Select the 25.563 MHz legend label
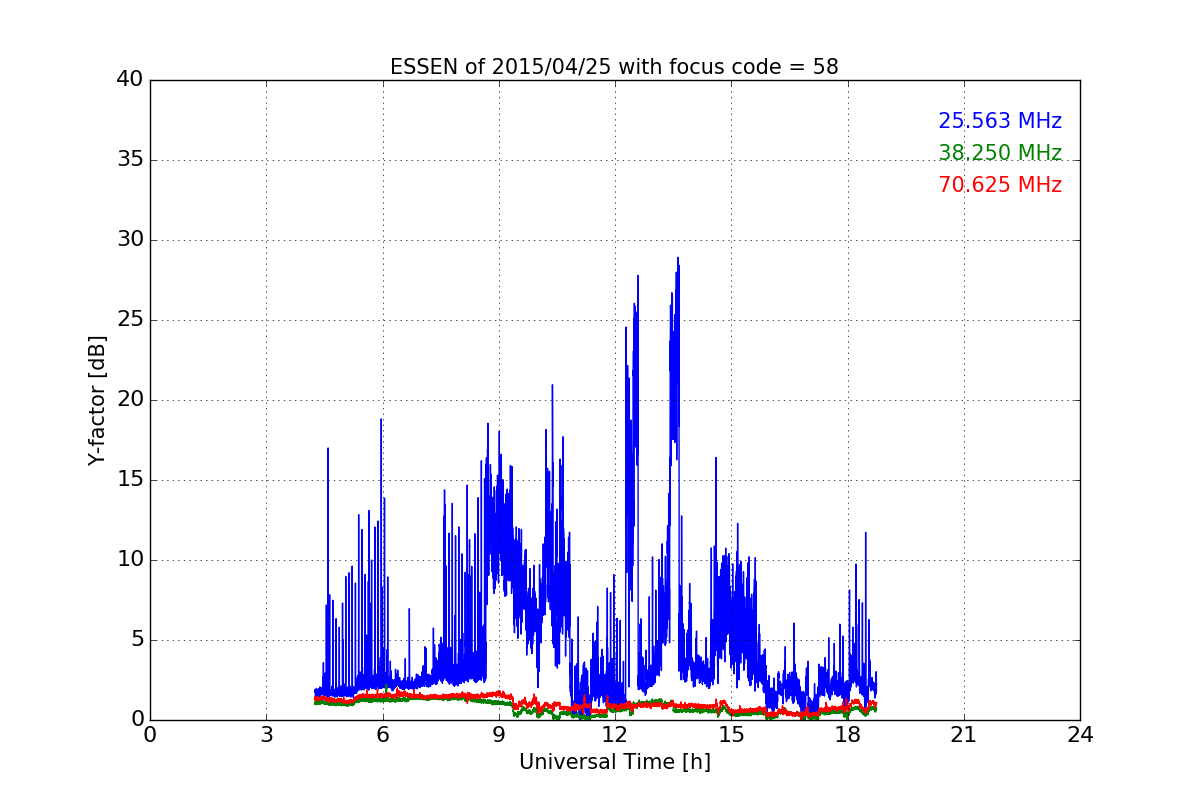1200x800 pixels. click(x=1000, y=121)
